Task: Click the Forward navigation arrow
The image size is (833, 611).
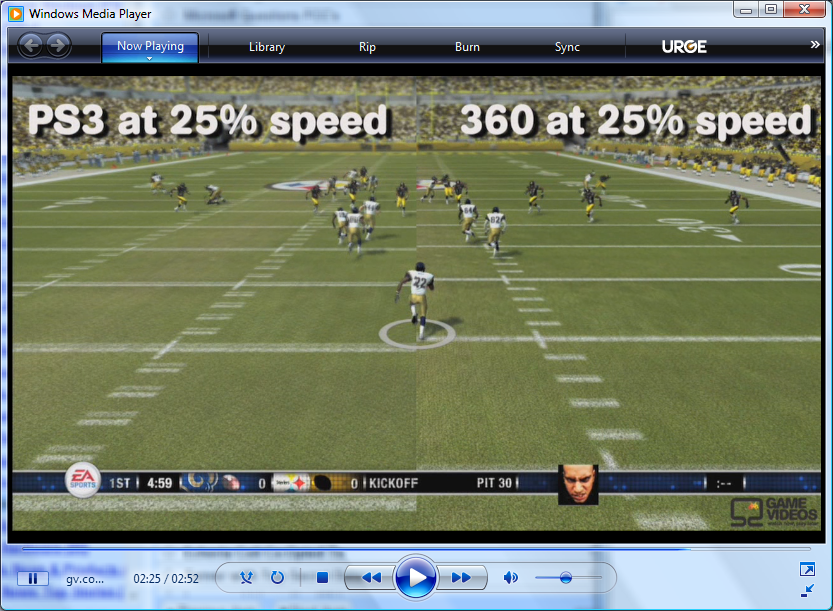Action: [58, 45]
